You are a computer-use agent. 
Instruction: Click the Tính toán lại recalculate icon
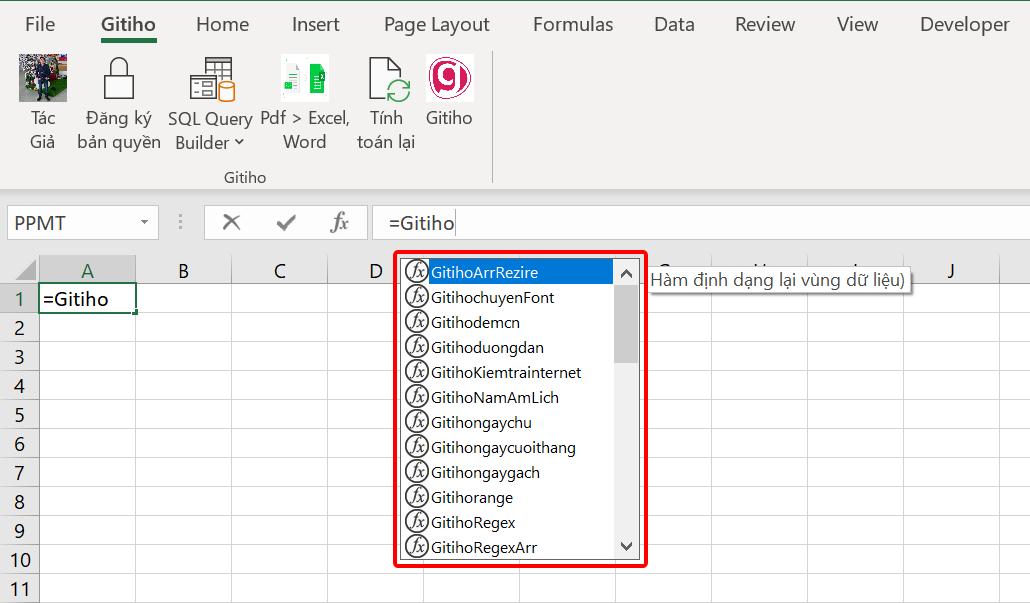tap(386, 78)
